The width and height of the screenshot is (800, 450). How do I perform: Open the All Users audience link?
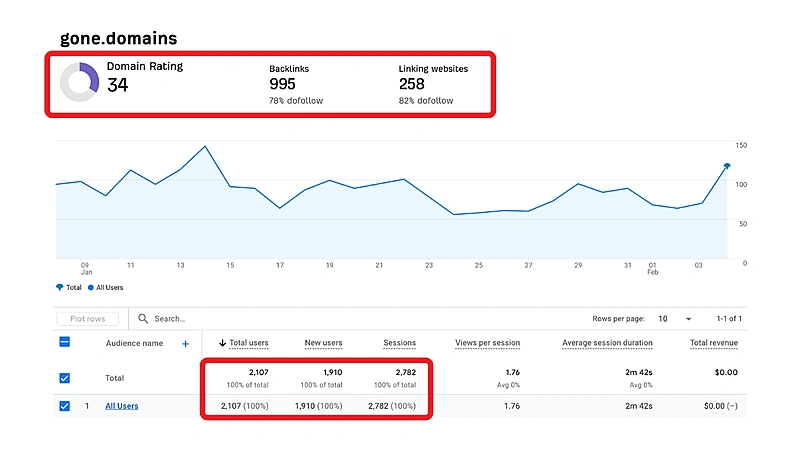pos(122,406)
